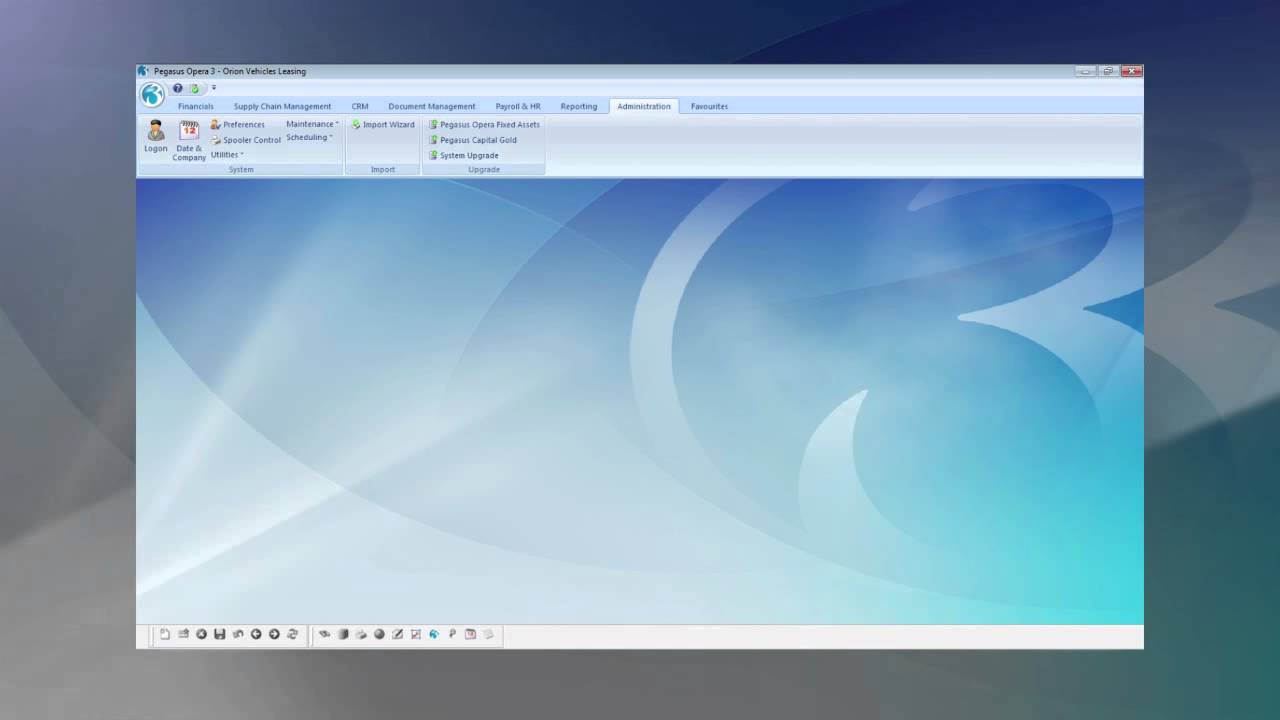Click the red calendar icon in bottom toolbar

(470, 634)
